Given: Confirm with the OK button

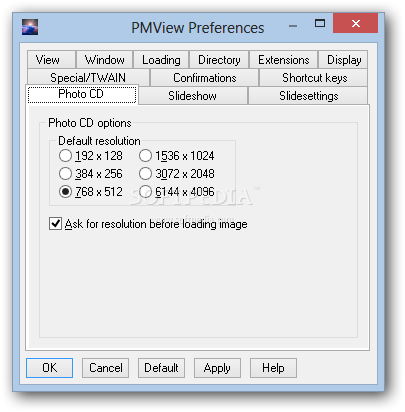Looking at the screenshot, I should 49,368.
